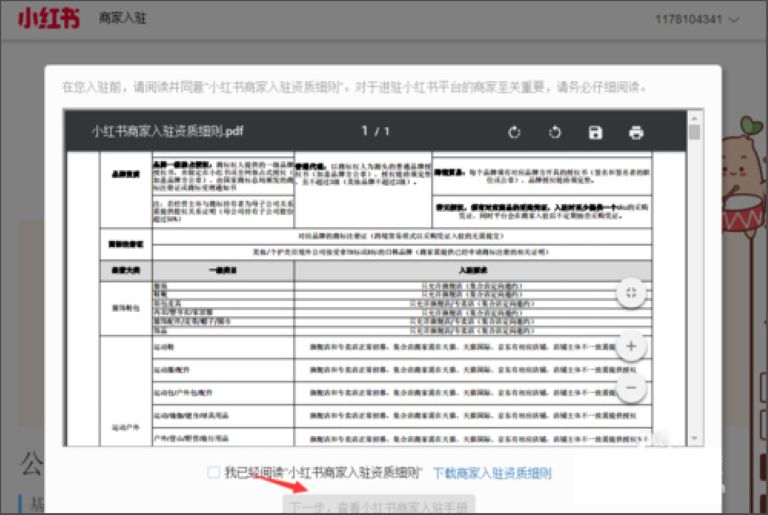
Task: Click the PDF page number 1 field
Action: tap(364, 131)
